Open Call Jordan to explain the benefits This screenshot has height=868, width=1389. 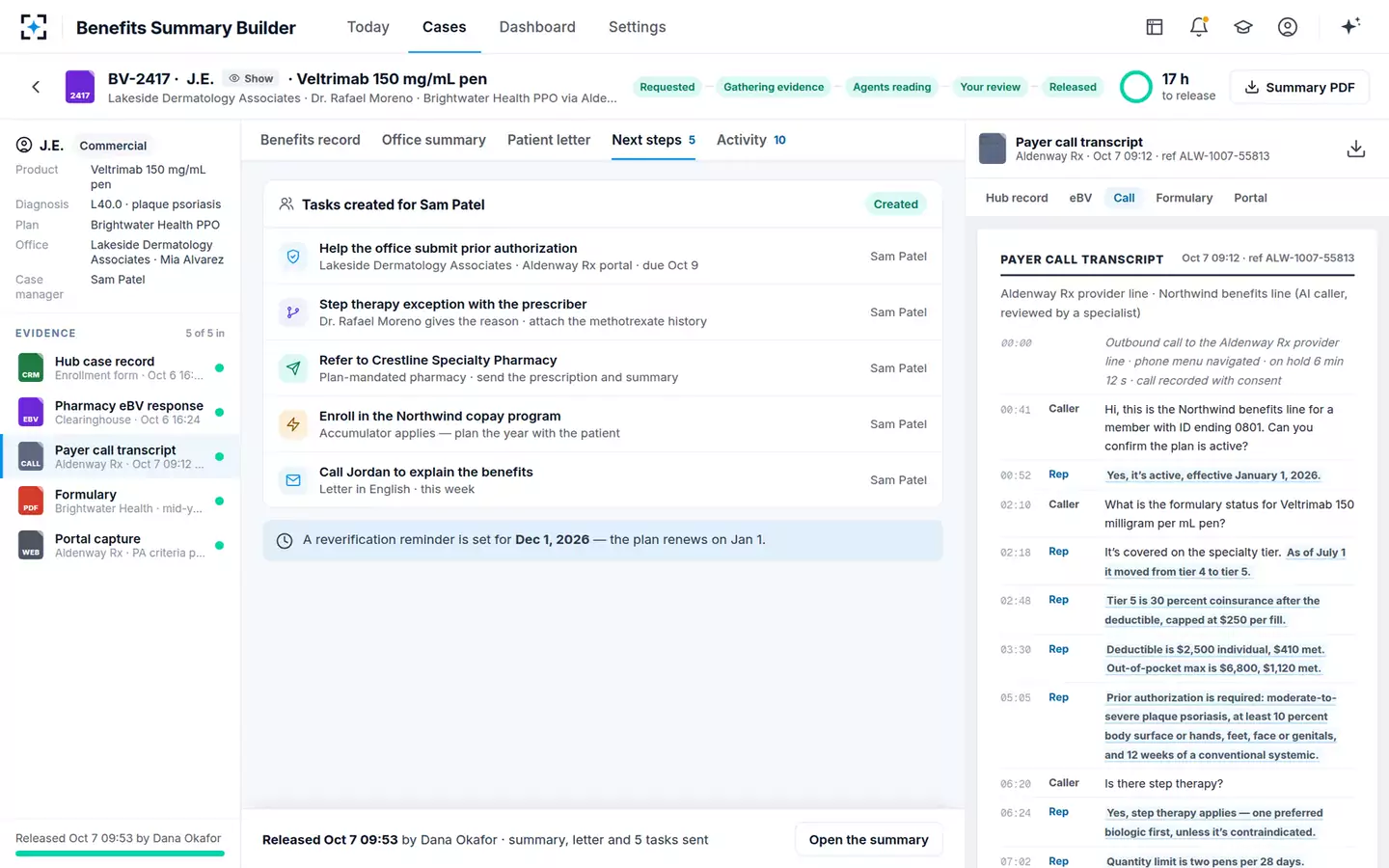click(x=603, y=480)
